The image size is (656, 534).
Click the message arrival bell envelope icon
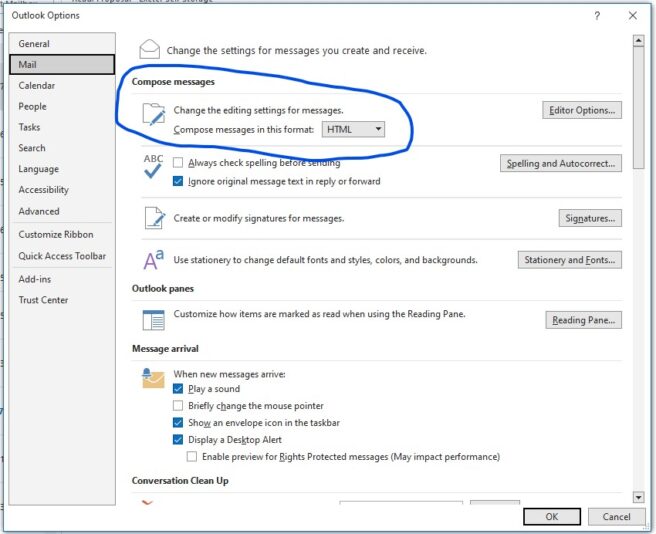153,378
